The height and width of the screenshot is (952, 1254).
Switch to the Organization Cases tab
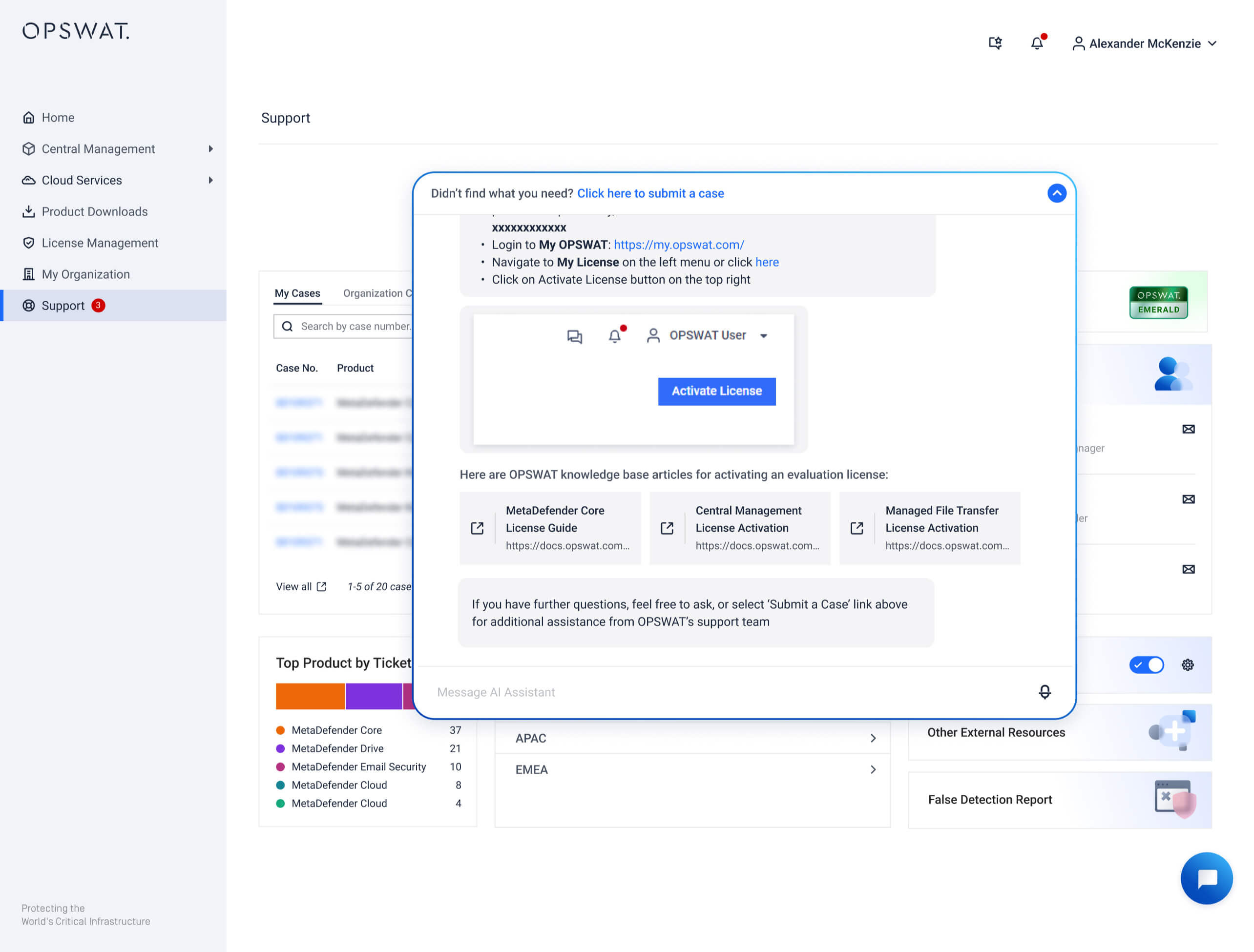point(377,293)
